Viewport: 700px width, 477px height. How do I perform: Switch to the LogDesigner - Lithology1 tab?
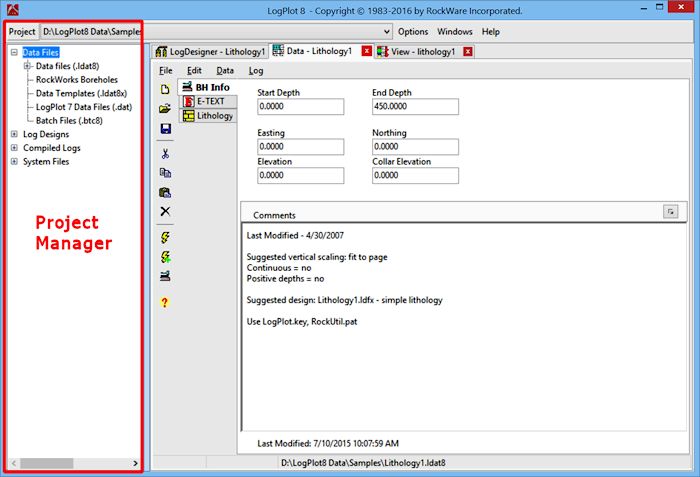coord(211,52)
